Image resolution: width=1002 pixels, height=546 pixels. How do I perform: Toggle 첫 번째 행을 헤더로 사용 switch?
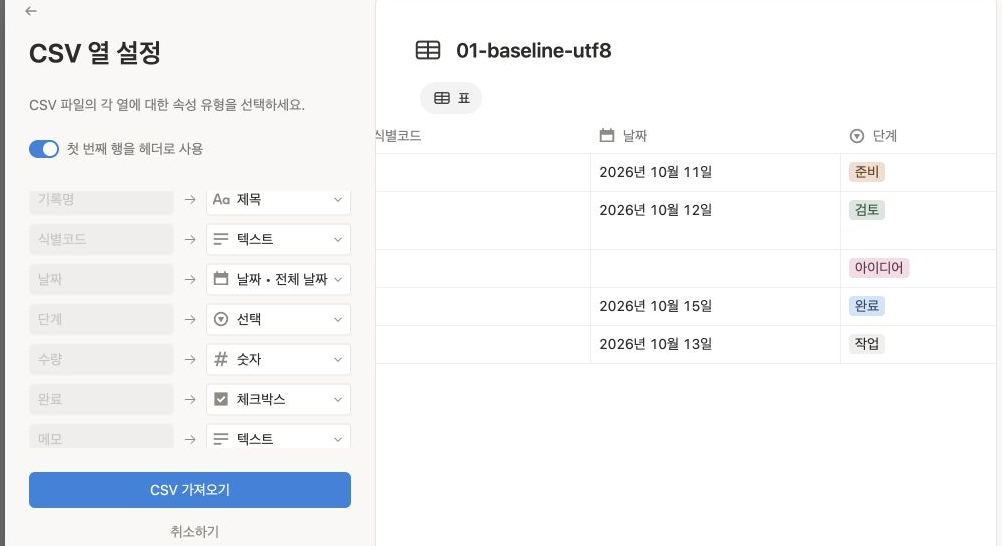(43, 149)
